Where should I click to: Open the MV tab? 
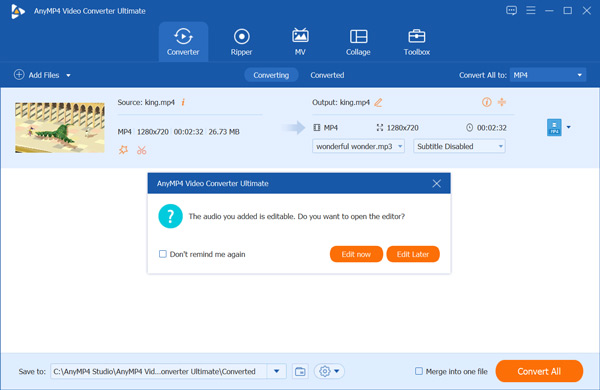pos(300,42)
